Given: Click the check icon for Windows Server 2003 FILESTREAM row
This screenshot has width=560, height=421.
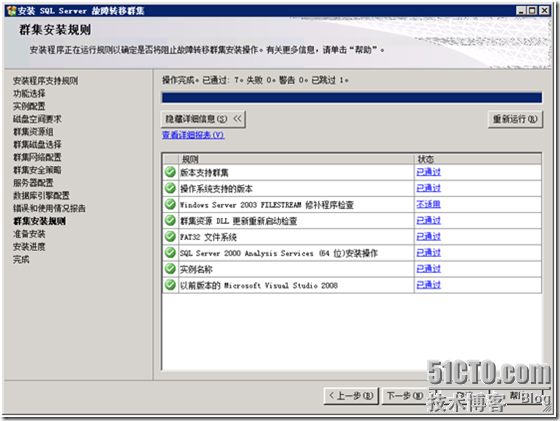Looking at the screenshot, I should click(170, 204).
